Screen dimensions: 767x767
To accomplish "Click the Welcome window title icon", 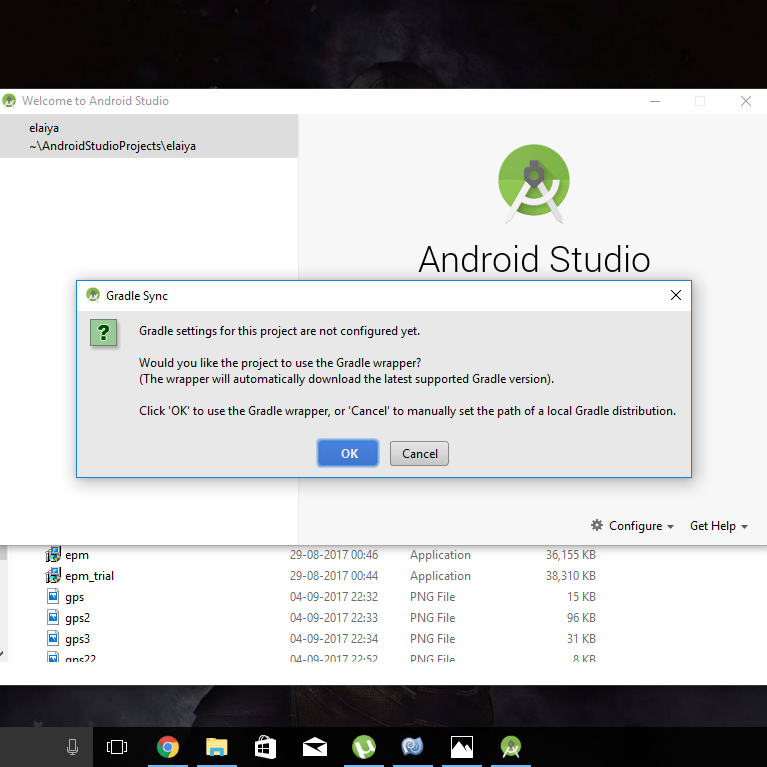I will (9, 101).
